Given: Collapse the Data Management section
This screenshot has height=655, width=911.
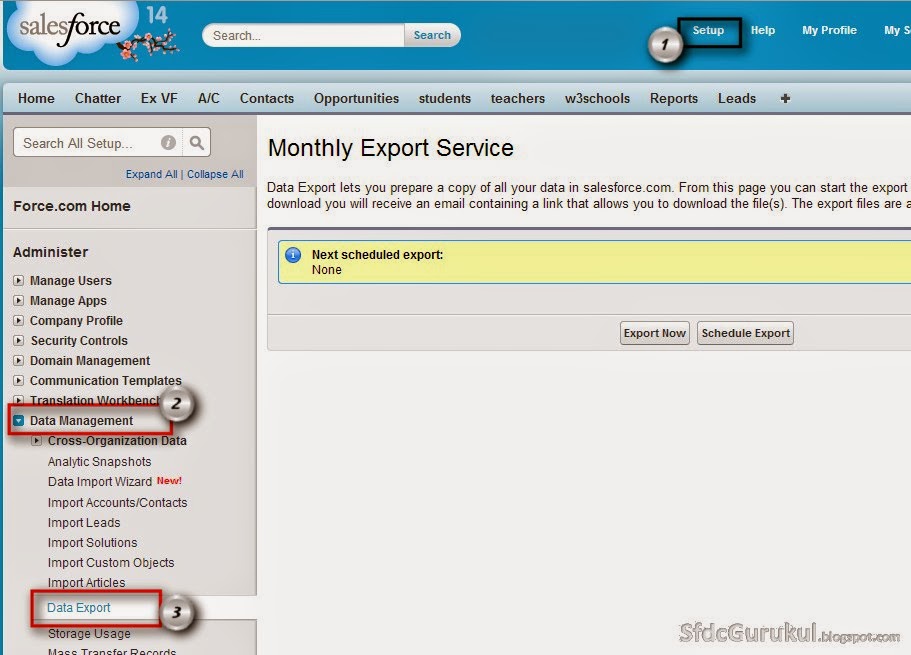Looking at the screenshot, I should pos(19,420).
